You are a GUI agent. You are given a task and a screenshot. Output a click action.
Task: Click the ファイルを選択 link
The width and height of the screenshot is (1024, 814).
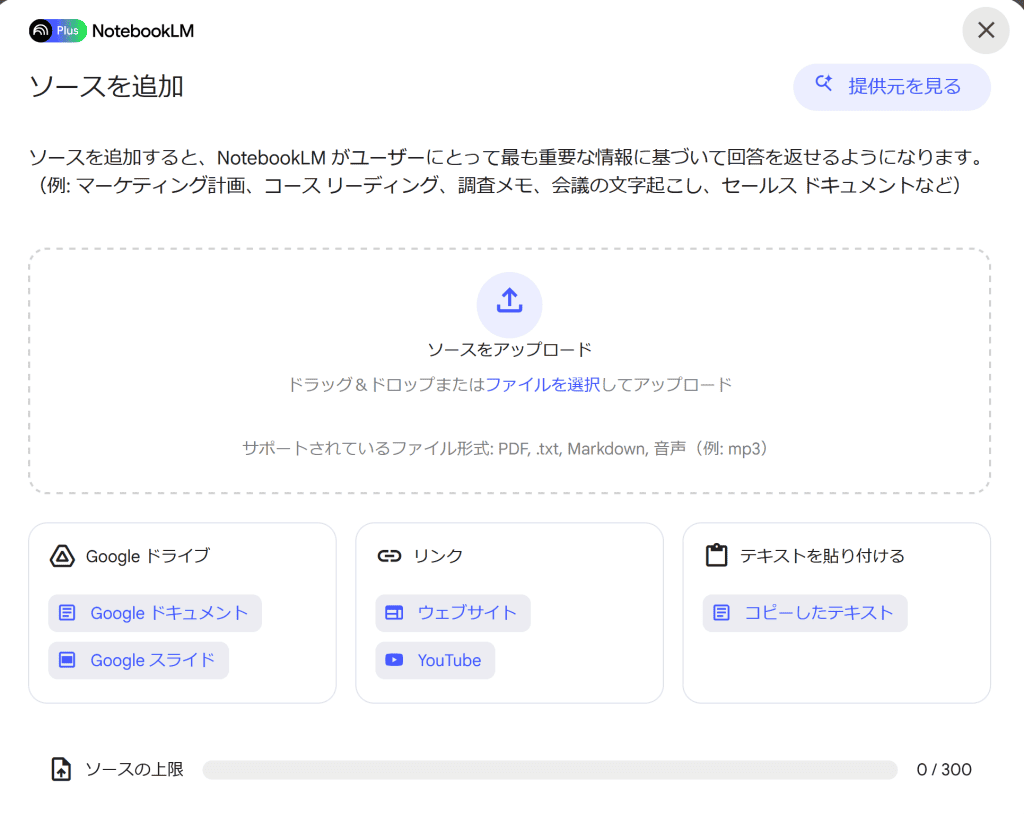542,384
